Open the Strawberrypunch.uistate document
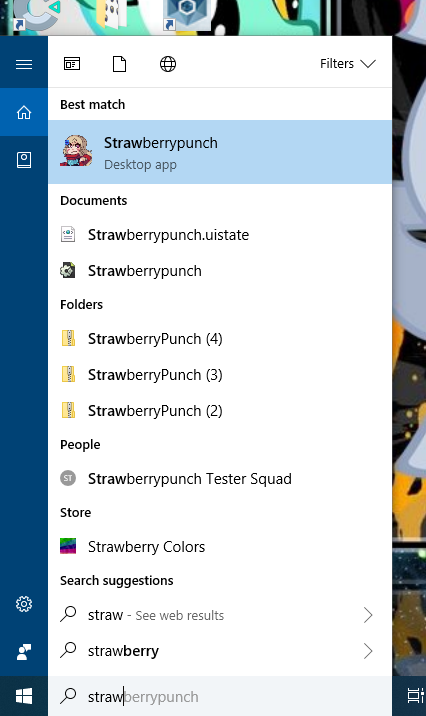426x716 pixels. click(220, 235)
